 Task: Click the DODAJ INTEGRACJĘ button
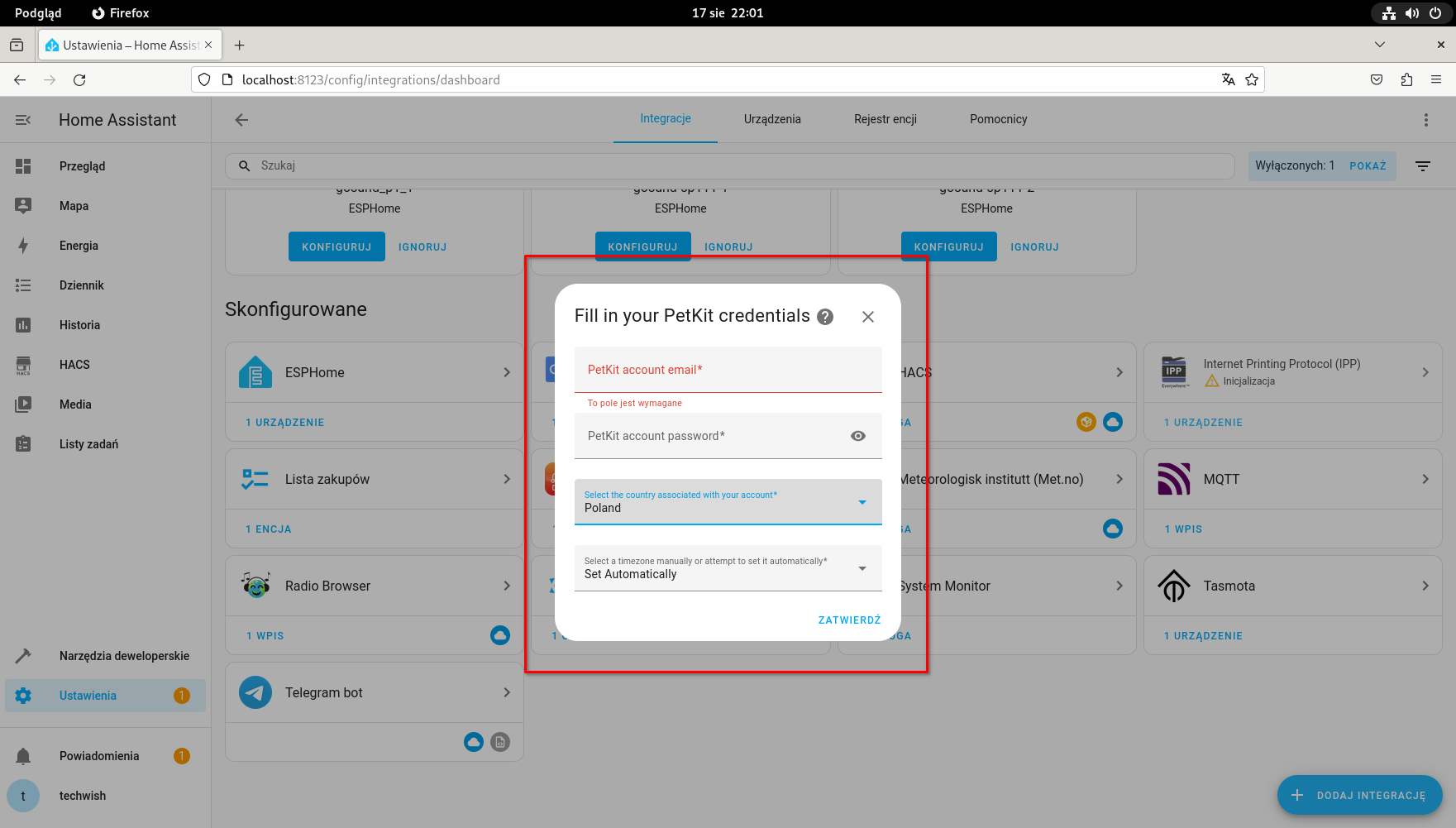(1360, 796)
